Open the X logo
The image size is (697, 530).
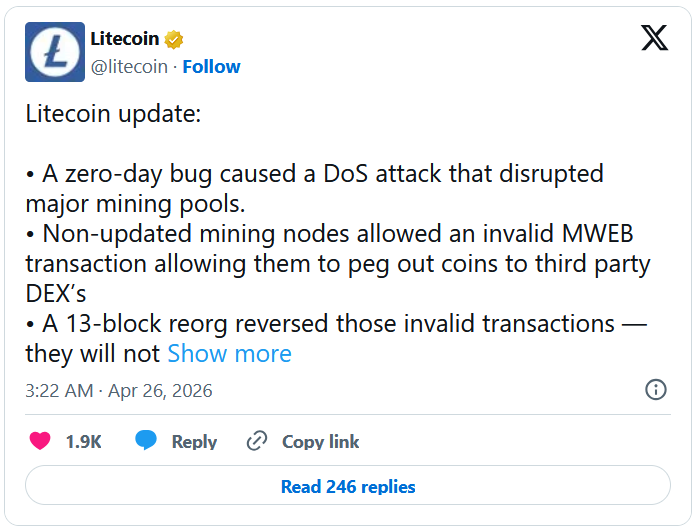point(654,39)
